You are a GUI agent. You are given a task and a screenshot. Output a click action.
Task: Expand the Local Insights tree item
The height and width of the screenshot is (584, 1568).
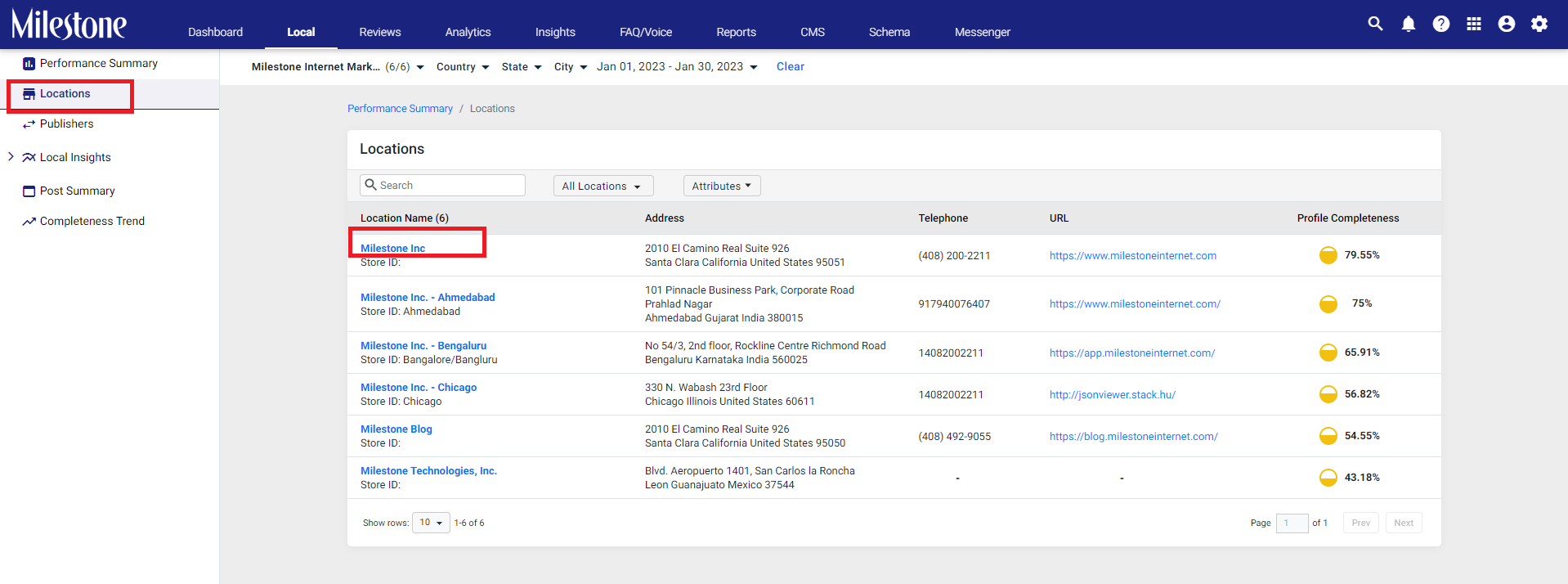(x=11, y=156)
